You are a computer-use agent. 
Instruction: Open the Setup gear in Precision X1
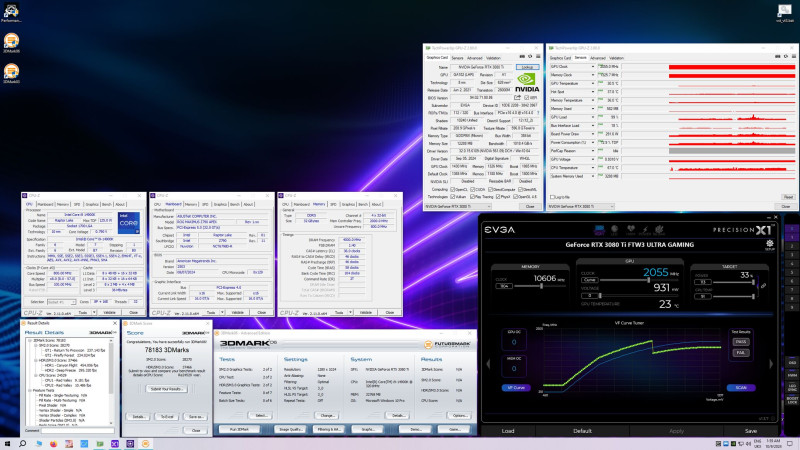[x=769, y=244]
